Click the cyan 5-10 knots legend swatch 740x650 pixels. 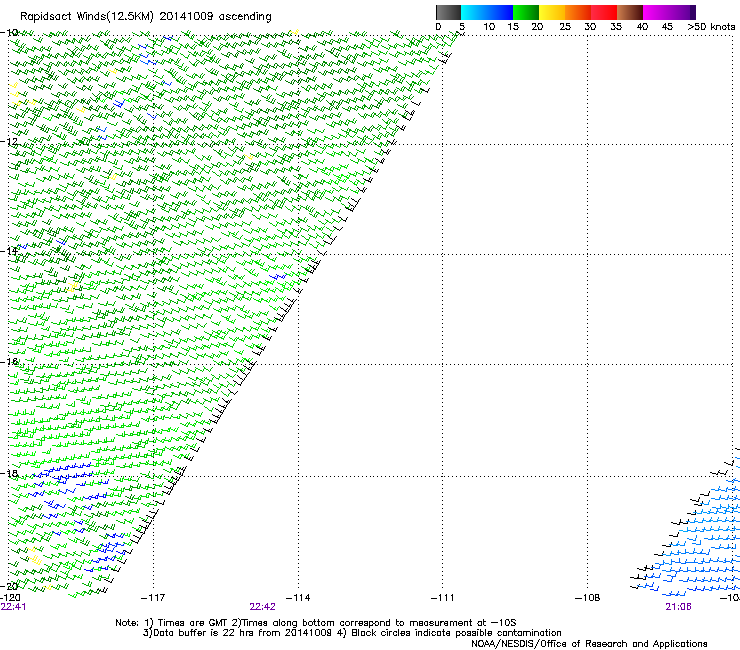pos(474,12)
